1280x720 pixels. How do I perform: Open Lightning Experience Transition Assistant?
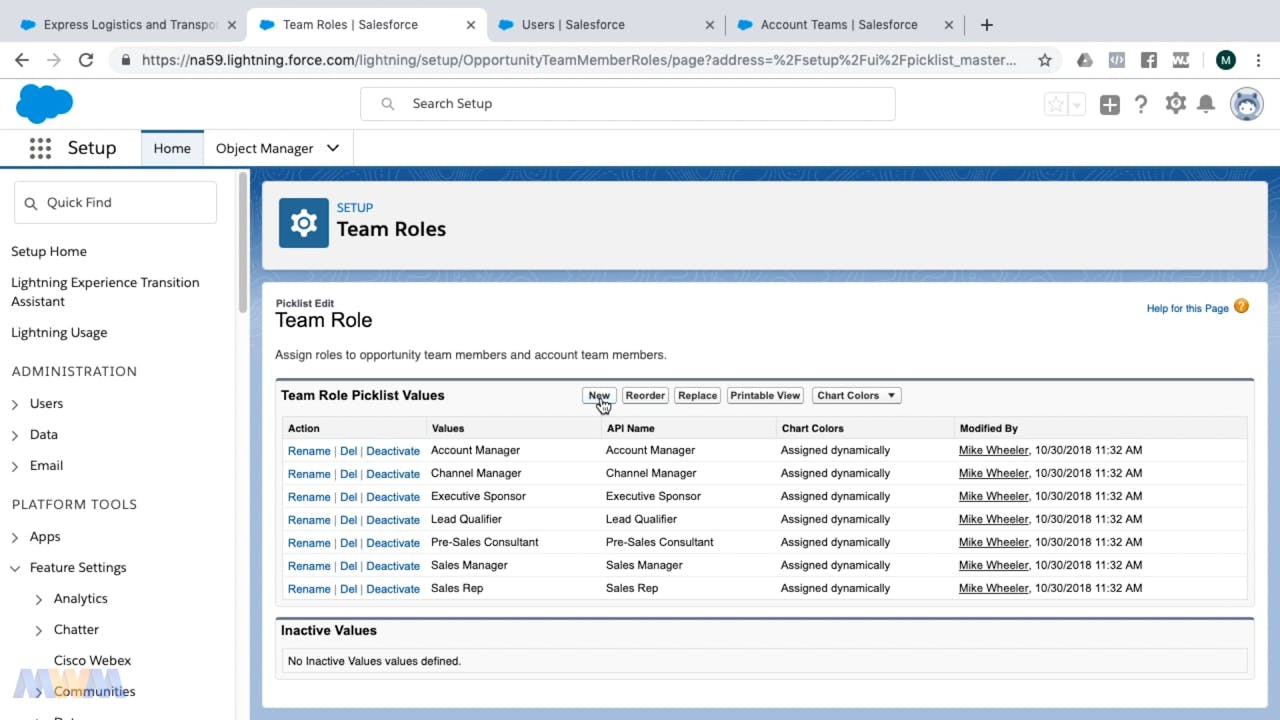tap(105, 292)
